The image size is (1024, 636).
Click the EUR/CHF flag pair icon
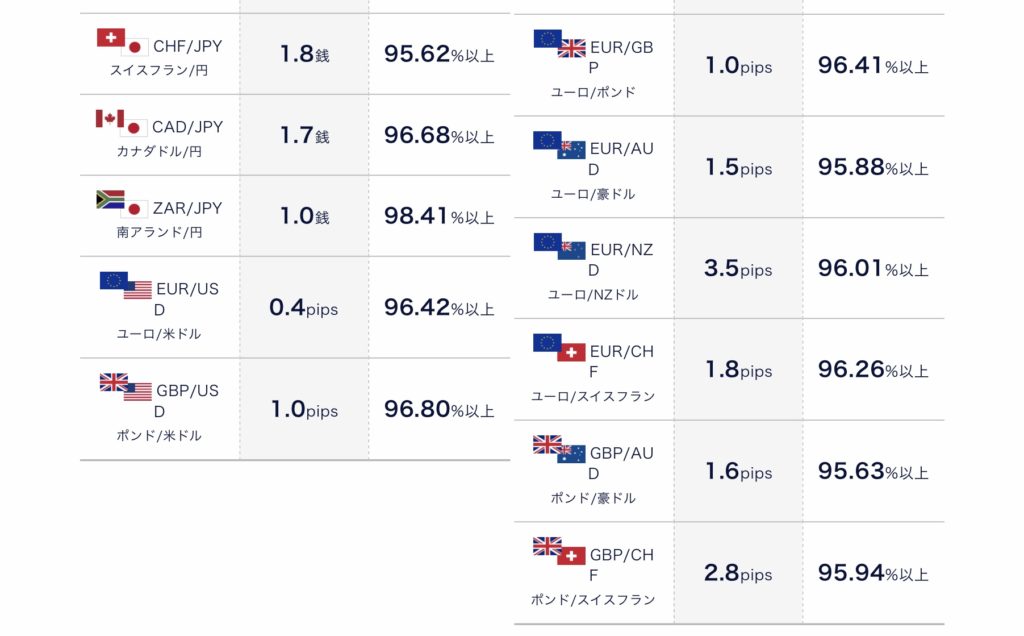(559, 347)
